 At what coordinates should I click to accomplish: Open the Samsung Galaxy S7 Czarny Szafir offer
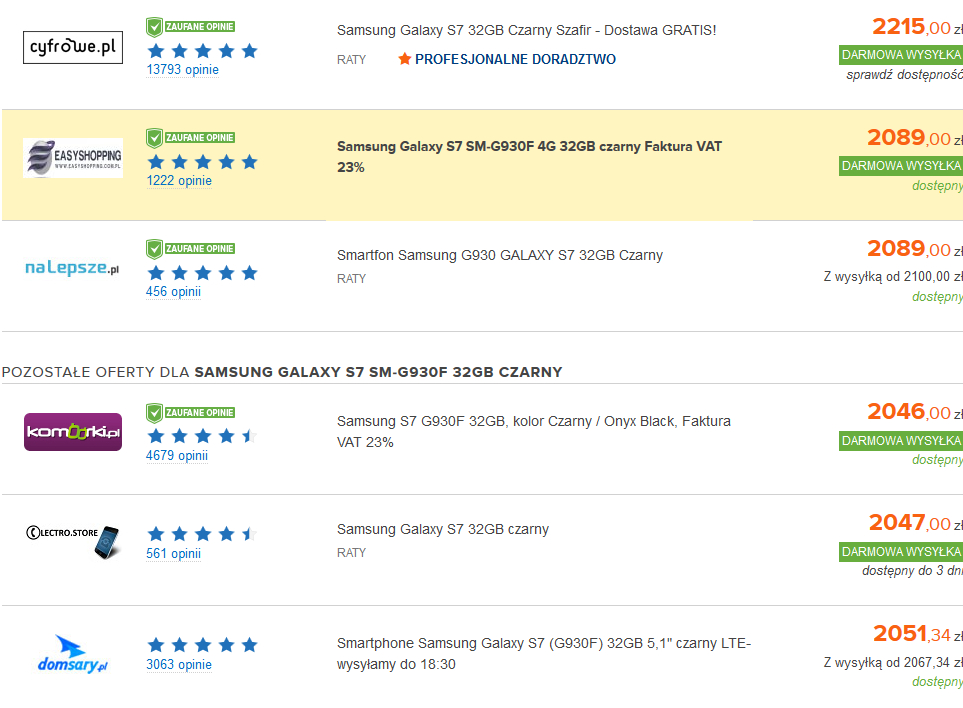pyautogui.click(x=526, y=31)
